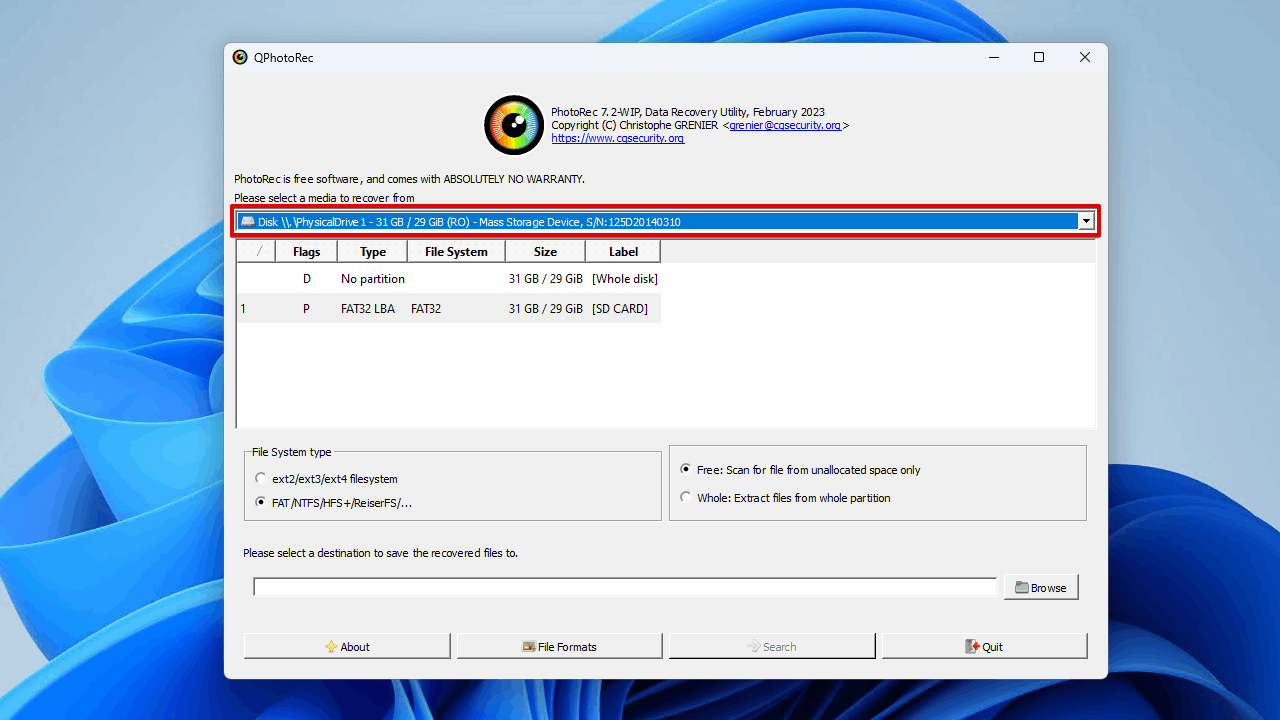The height and width of the screenshot is (720, 1280).
Task: Minimize the QPhotoRec window
Action: [x=993, y=57]
